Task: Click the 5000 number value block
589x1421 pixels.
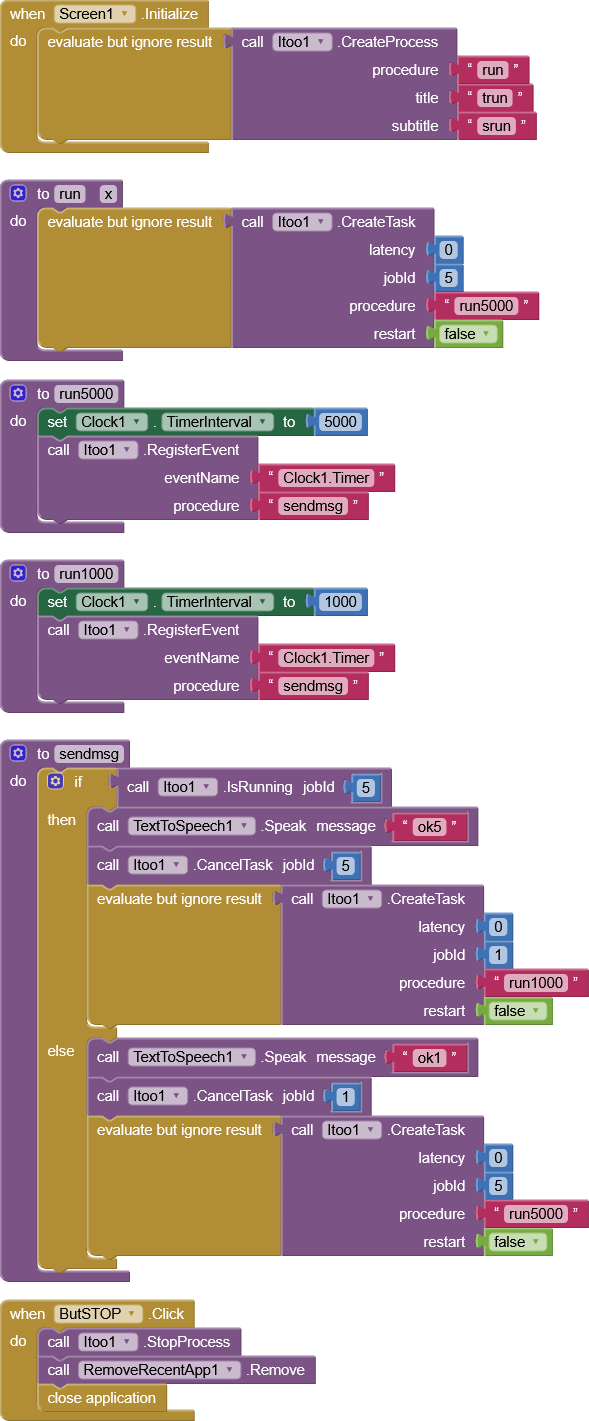Action: [340, 422]
